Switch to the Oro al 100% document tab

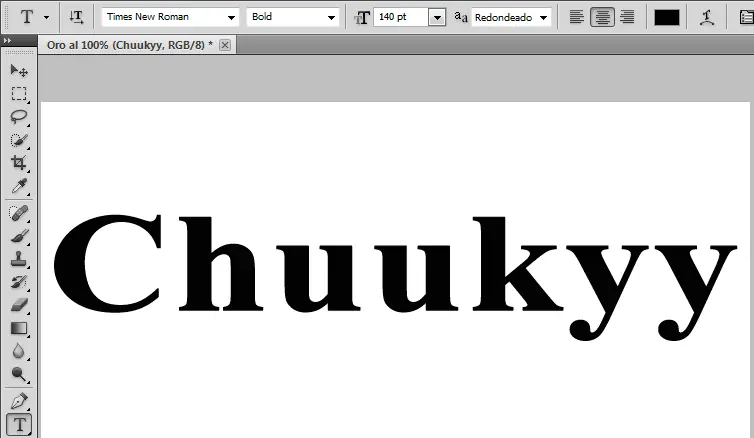tap(130, 45)
